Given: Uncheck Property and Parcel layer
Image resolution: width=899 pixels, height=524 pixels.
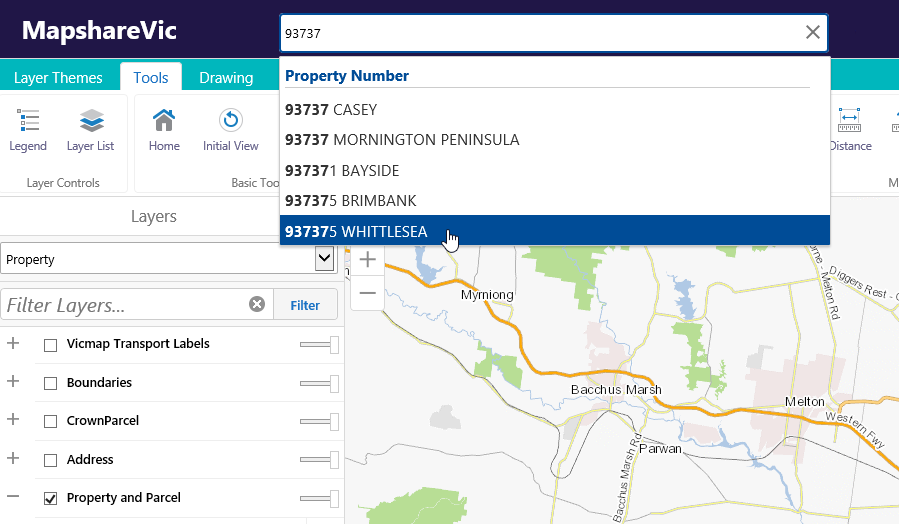Looking at the screenshot, I should pos(50,499).
